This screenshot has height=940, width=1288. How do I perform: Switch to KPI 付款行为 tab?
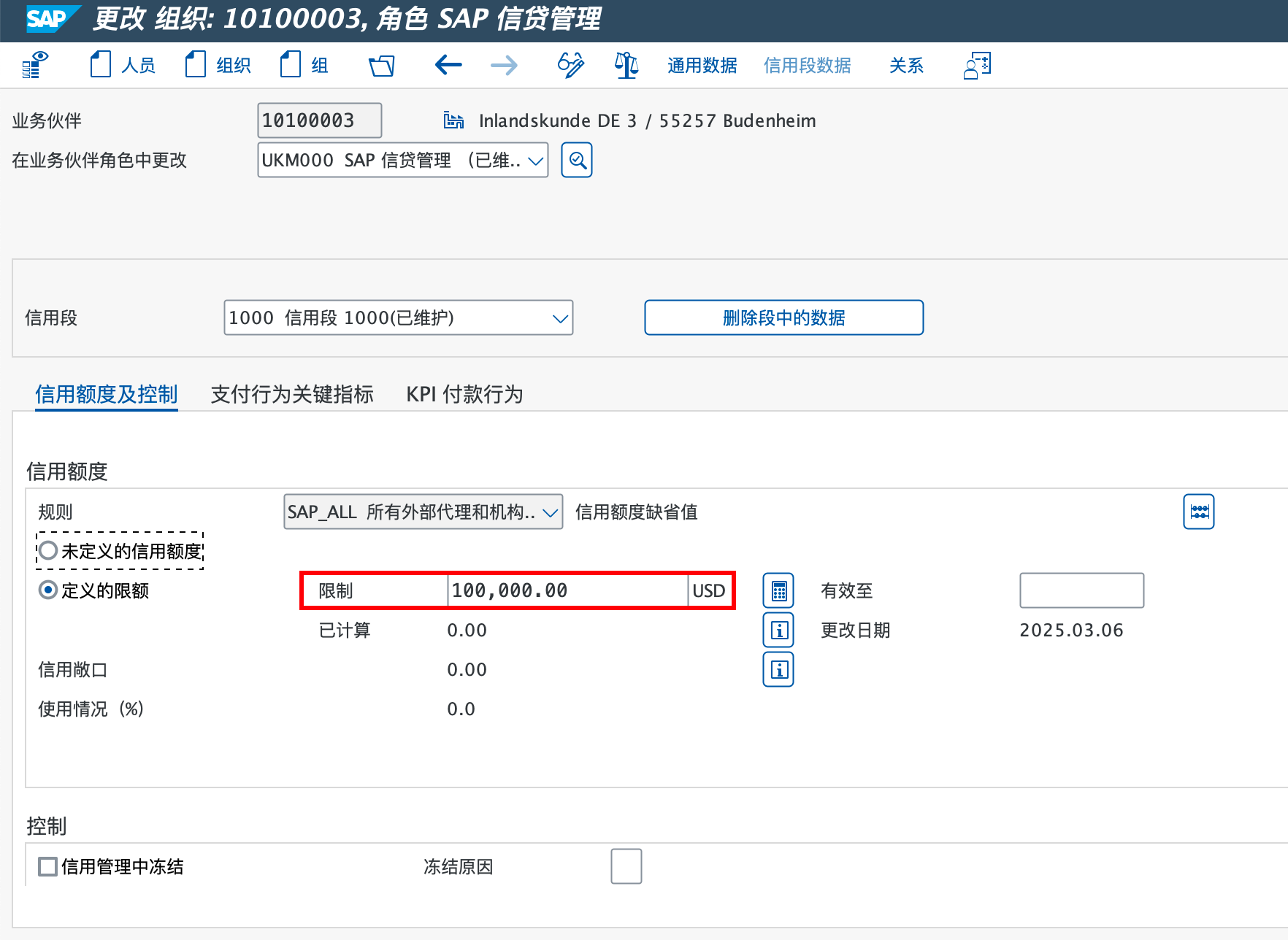[x=464, y=394]
